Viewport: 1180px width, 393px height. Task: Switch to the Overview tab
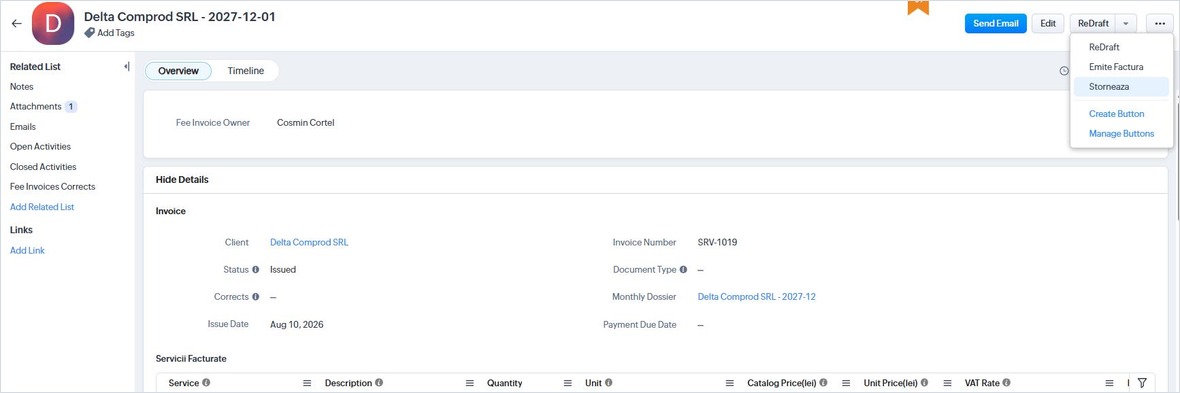(x=178, y=71)
